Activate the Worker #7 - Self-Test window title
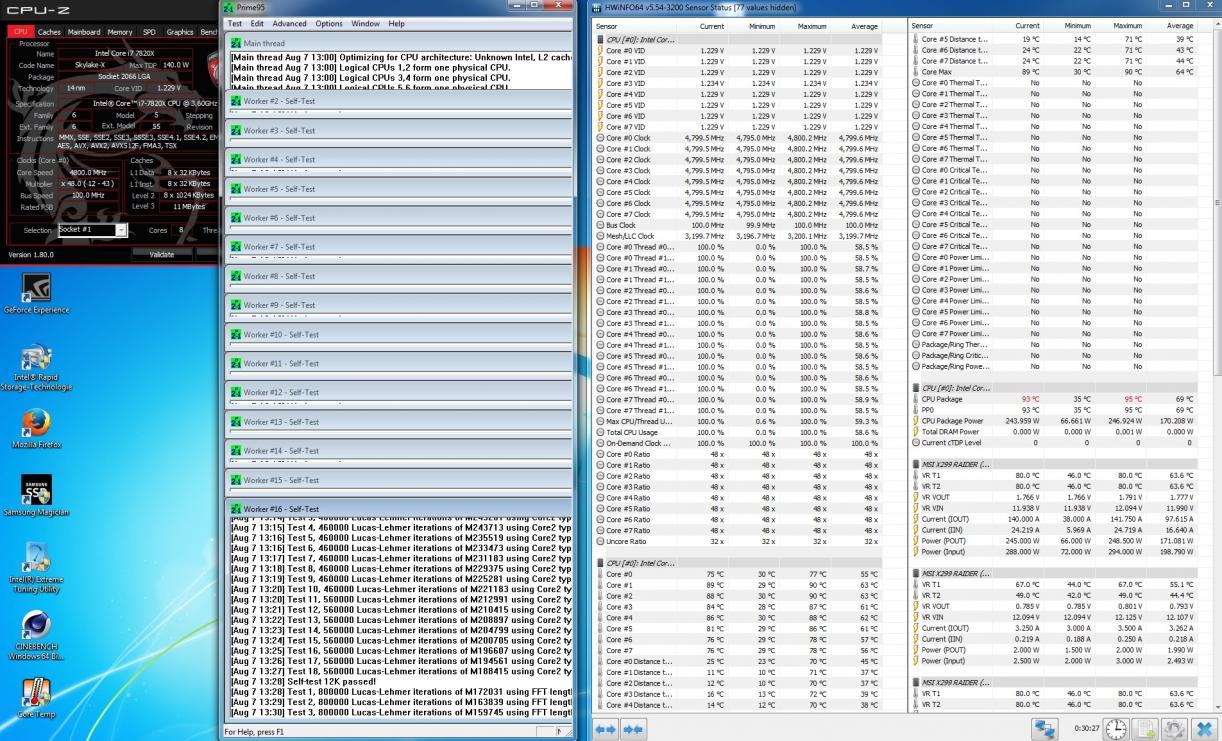 (399, 247)
